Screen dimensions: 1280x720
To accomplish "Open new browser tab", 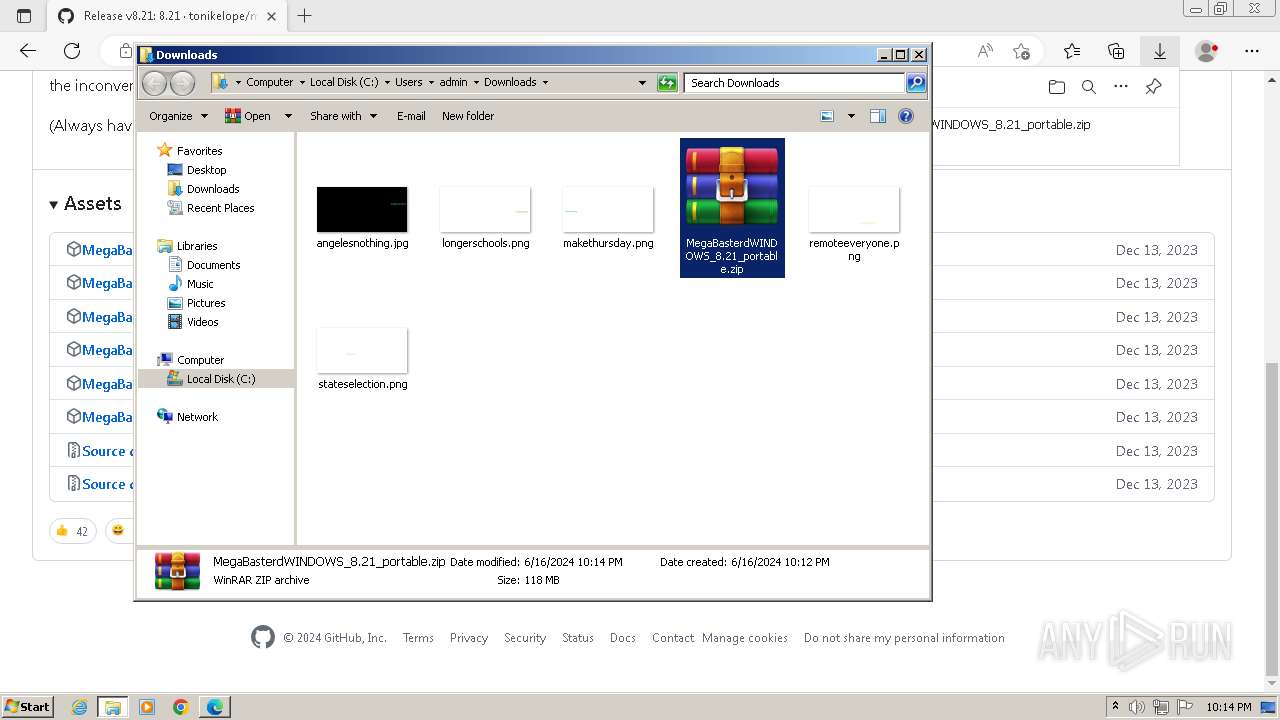I will 305,15.
